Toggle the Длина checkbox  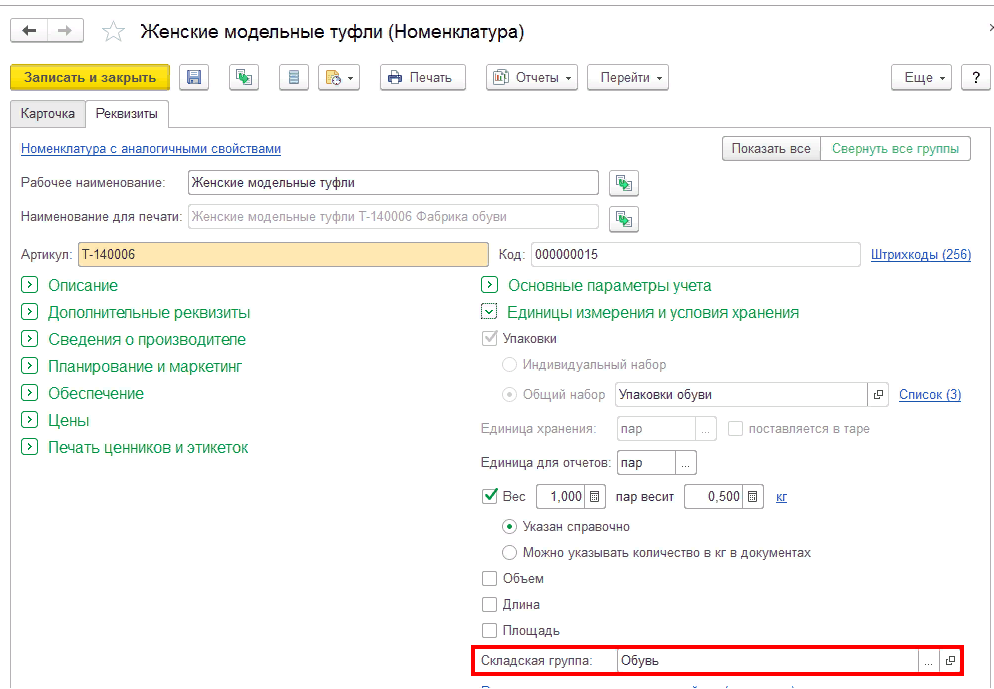coord(489,604)
